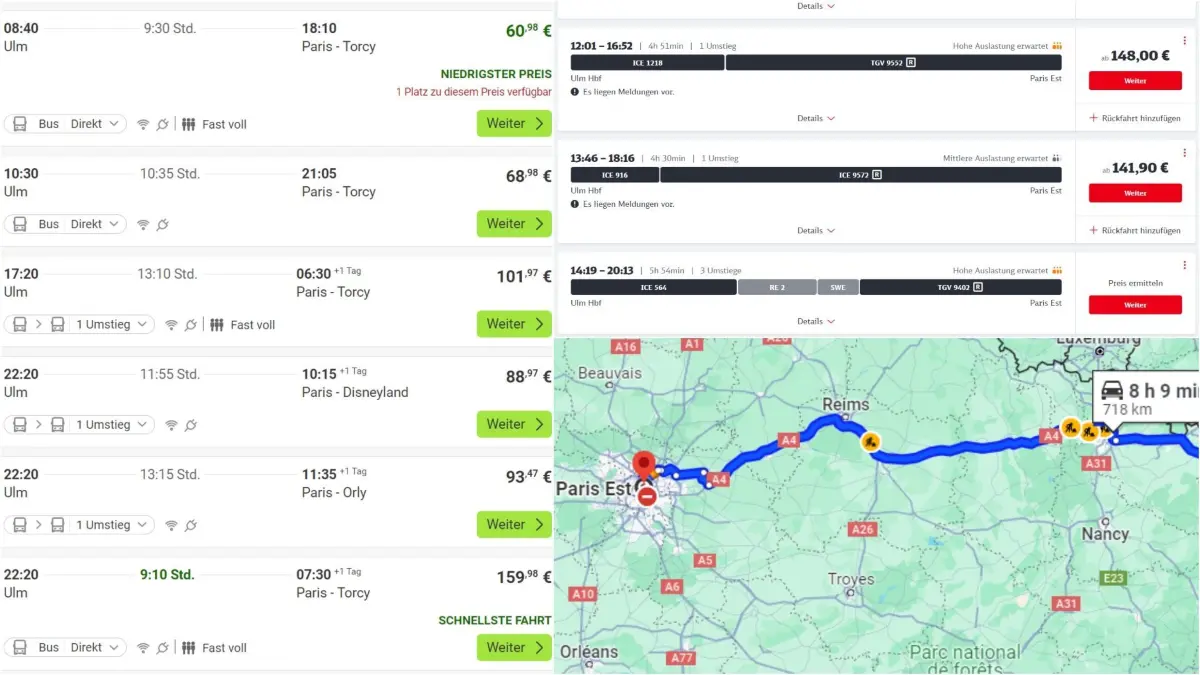Click the road closure icon near Paris Est
1200x675 pixels.
pyautogui.click(x=648, y=495)
